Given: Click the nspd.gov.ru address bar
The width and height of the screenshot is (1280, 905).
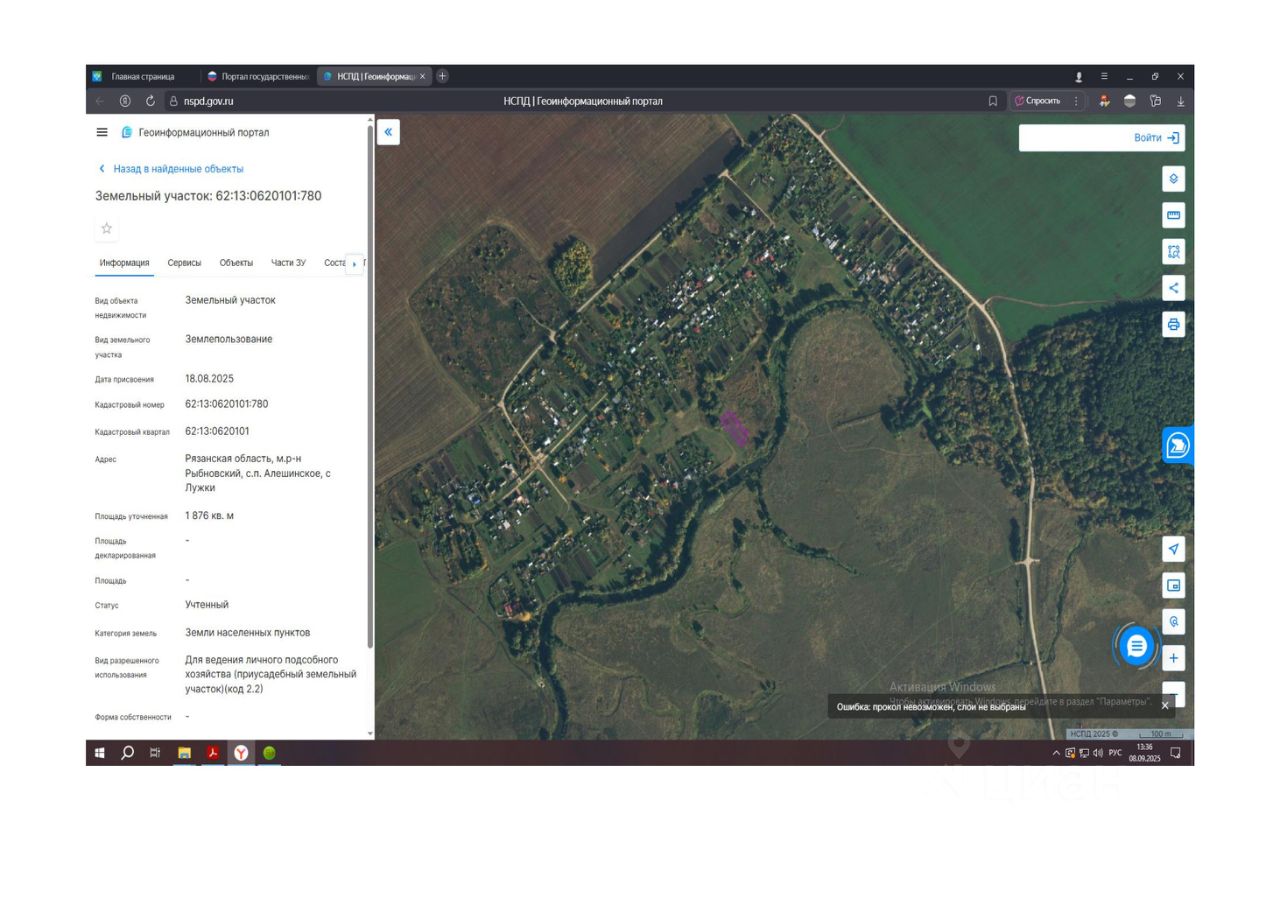Looking at the screenshot, I should 208,101.
